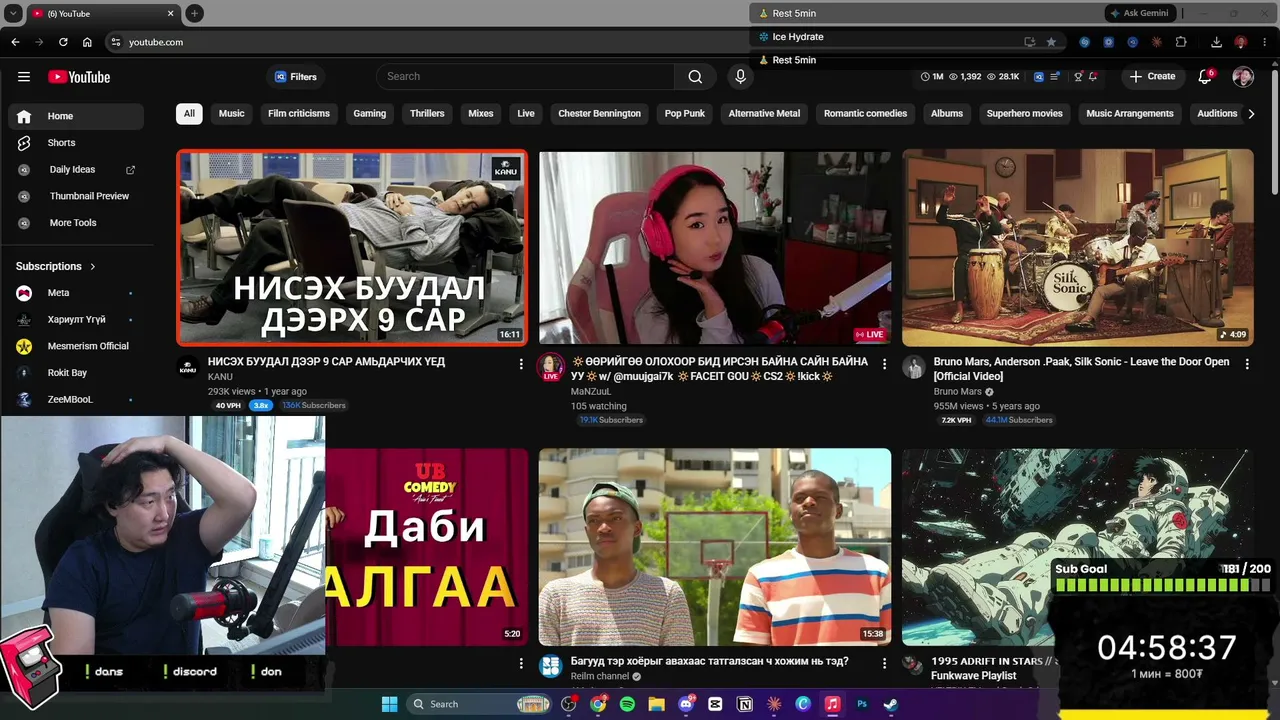
Task: Open the Silk Sonic video thumbnail
Action: click(x=1078, y=248)
